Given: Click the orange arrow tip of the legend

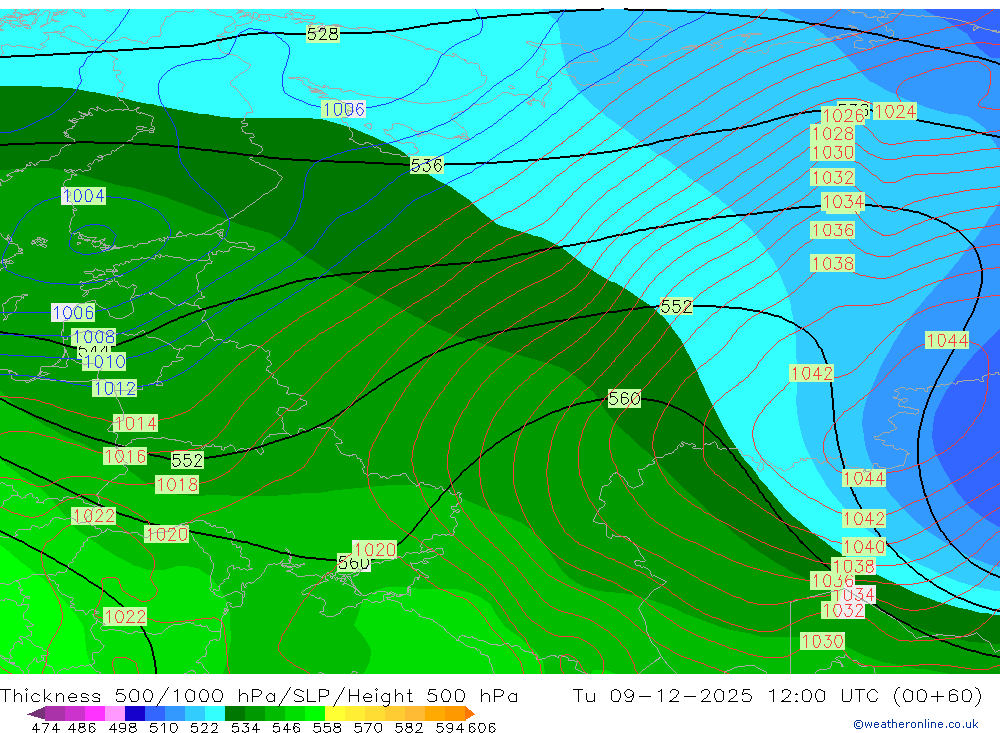Looking at the screenshot, I should (470, 713).
